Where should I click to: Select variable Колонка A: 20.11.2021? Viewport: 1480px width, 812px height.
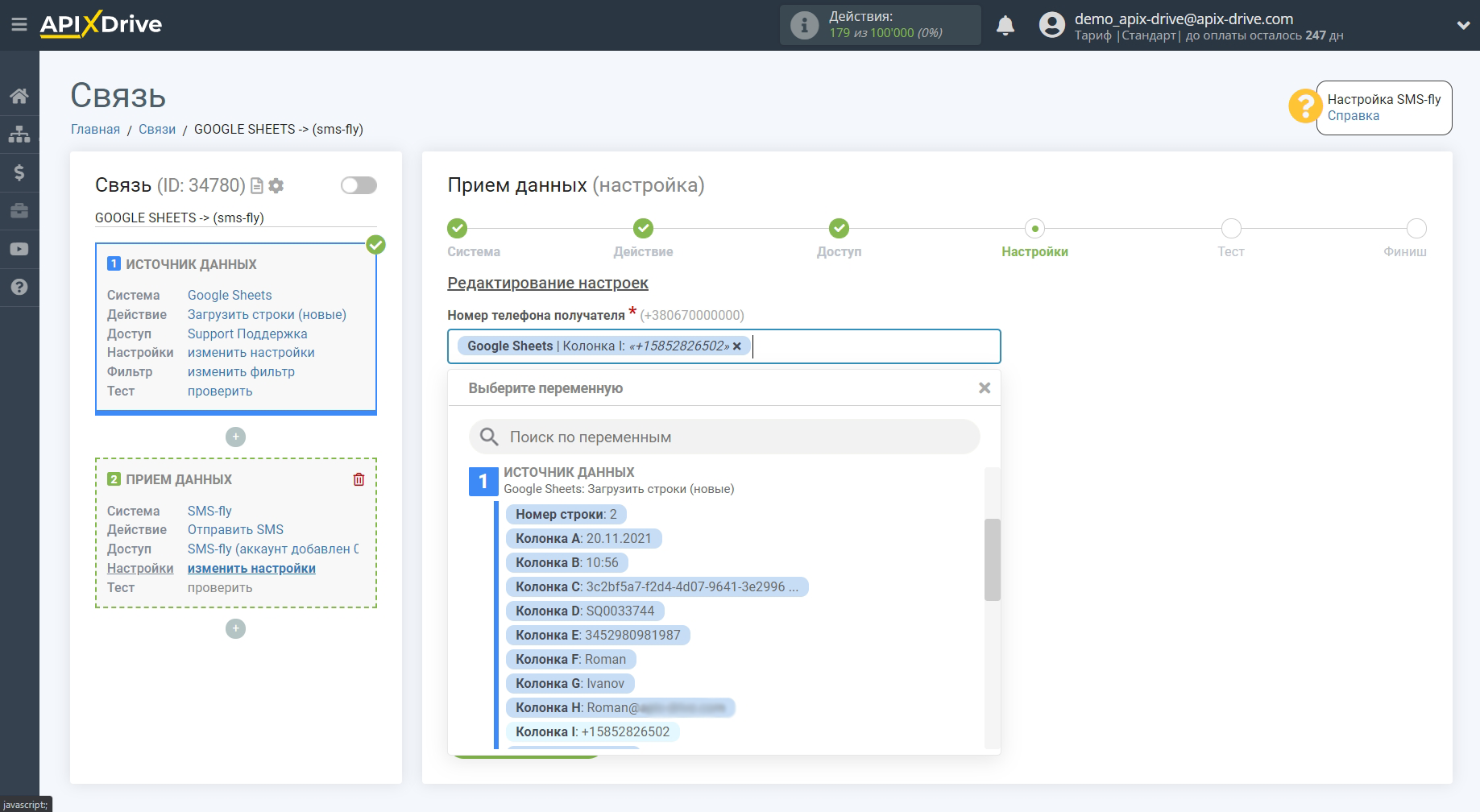(x=583, y=538)
